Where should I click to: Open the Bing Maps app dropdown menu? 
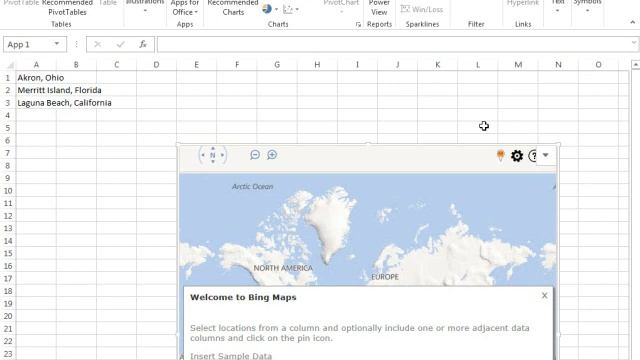tap(546, 155)
